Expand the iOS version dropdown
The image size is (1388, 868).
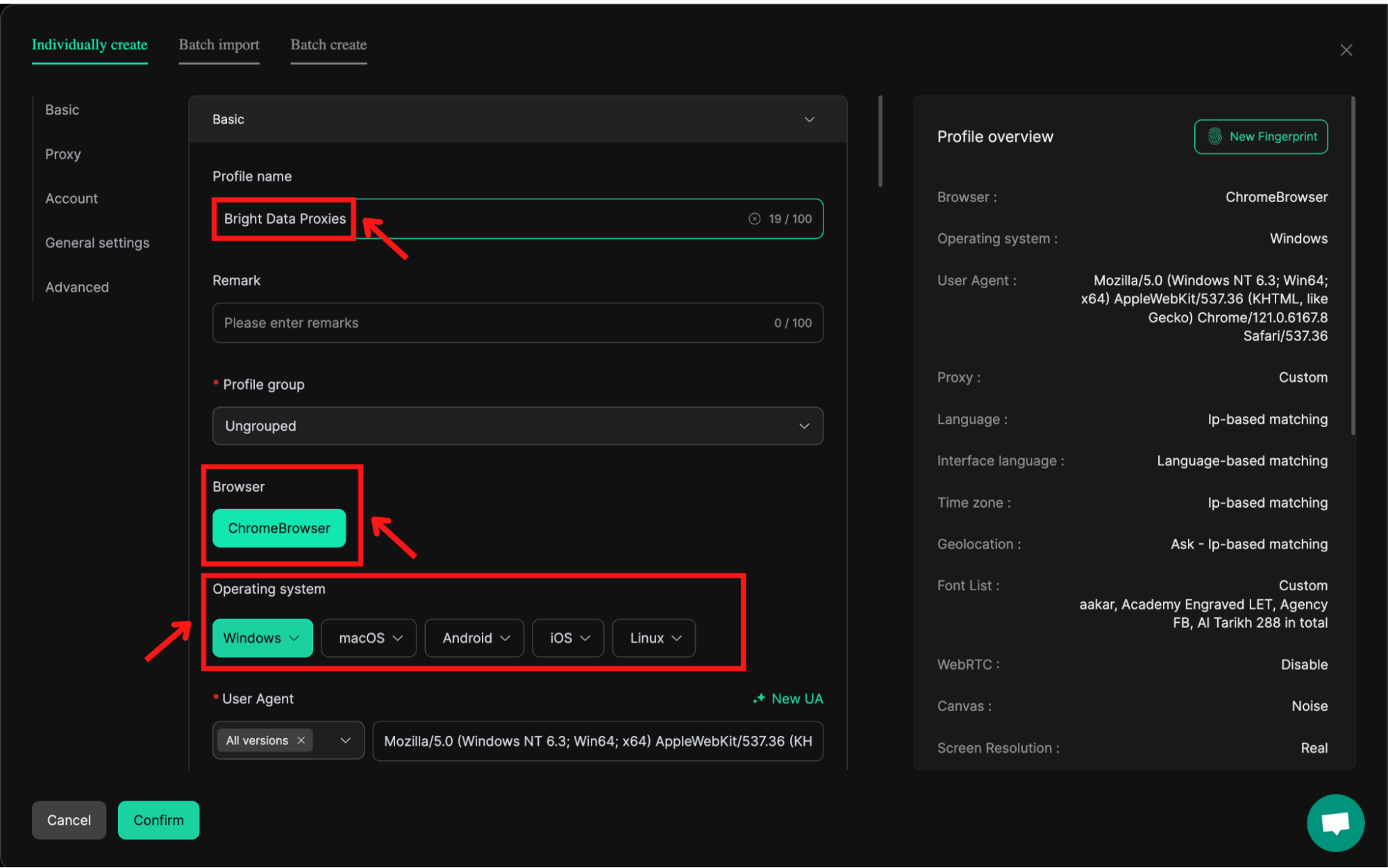(585, 637)
